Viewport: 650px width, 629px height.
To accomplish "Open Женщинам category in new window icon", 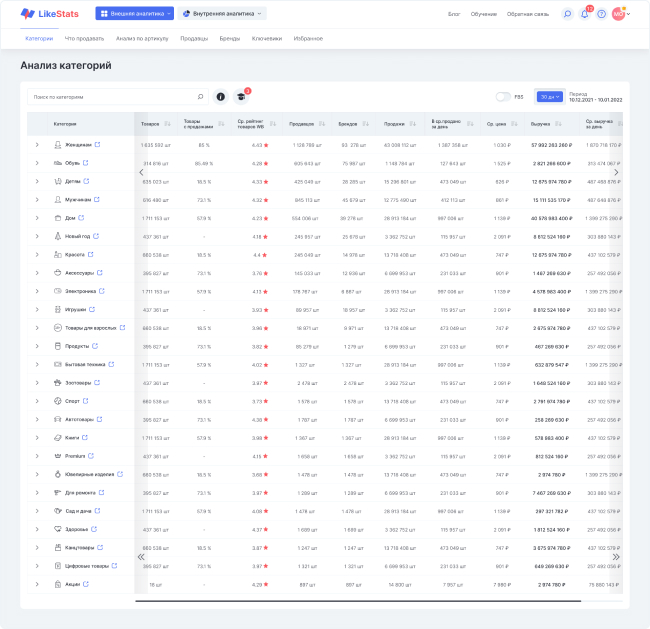I will point(98,144).
